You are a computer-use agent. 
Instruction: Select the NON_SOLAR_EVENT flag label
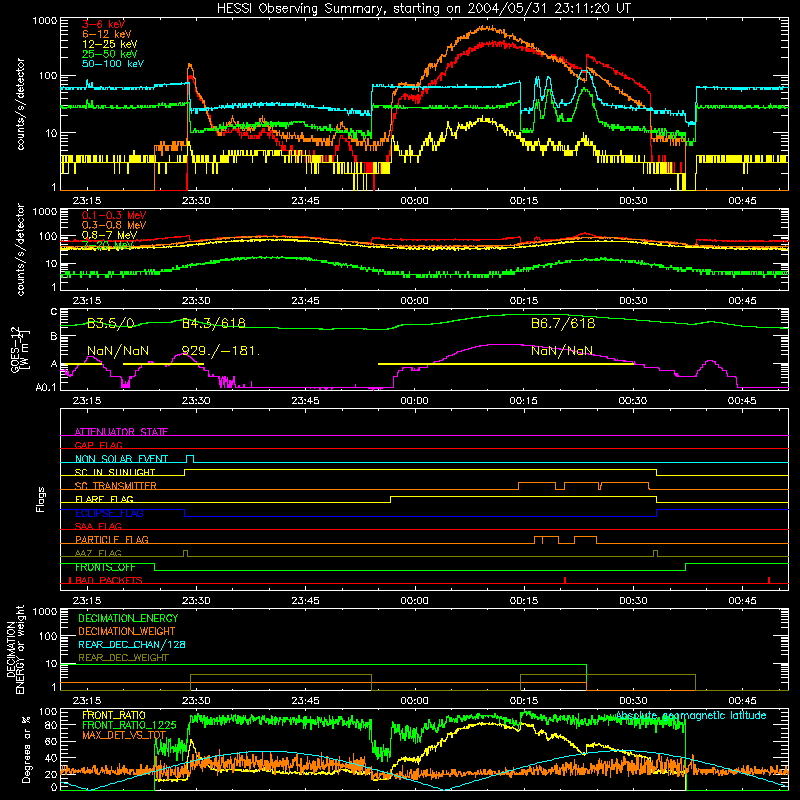tap(121, 459)
